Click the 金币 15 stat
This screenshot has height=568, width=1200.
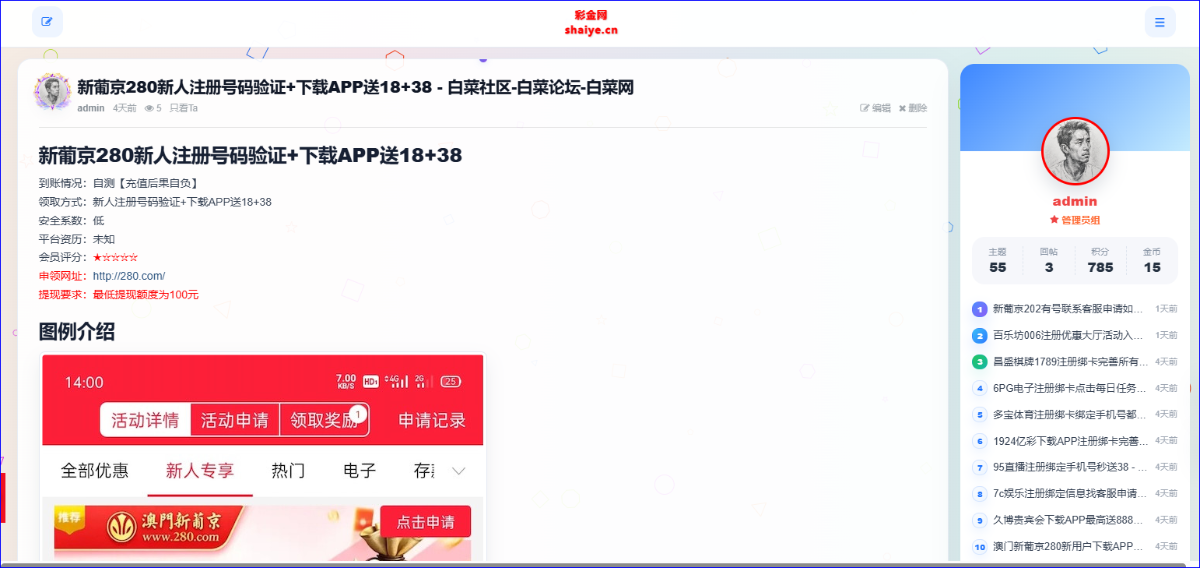[1152, 260]
